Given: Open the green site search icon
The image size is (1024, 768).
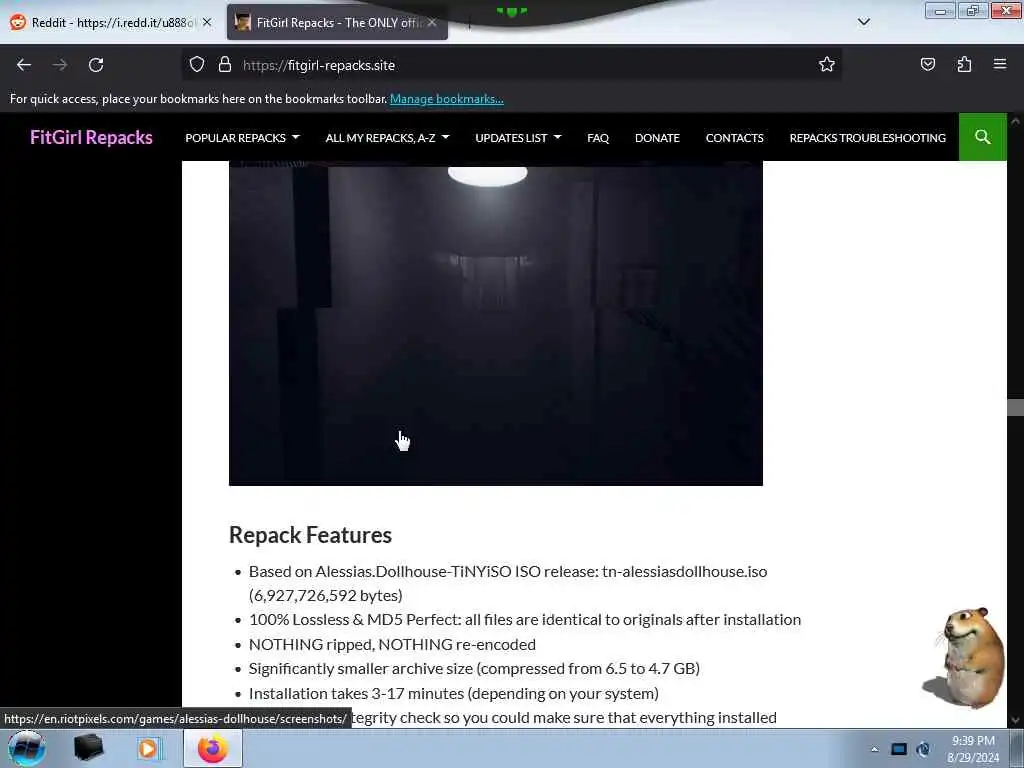Looking at the screenshot, I should (982, 137).
